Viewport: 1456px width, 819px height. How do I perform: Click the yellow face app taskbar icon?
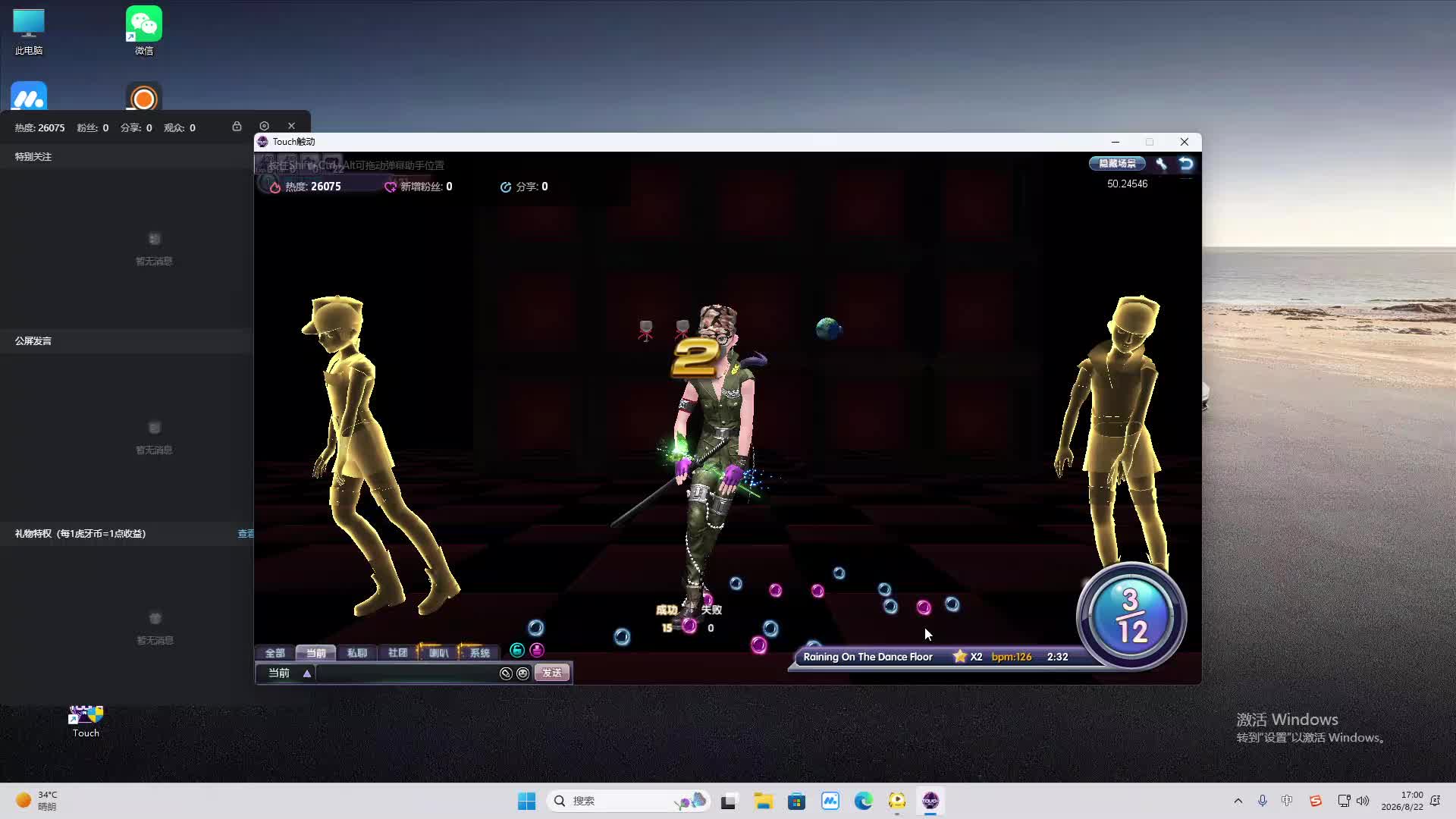click(x=897, y=801)
